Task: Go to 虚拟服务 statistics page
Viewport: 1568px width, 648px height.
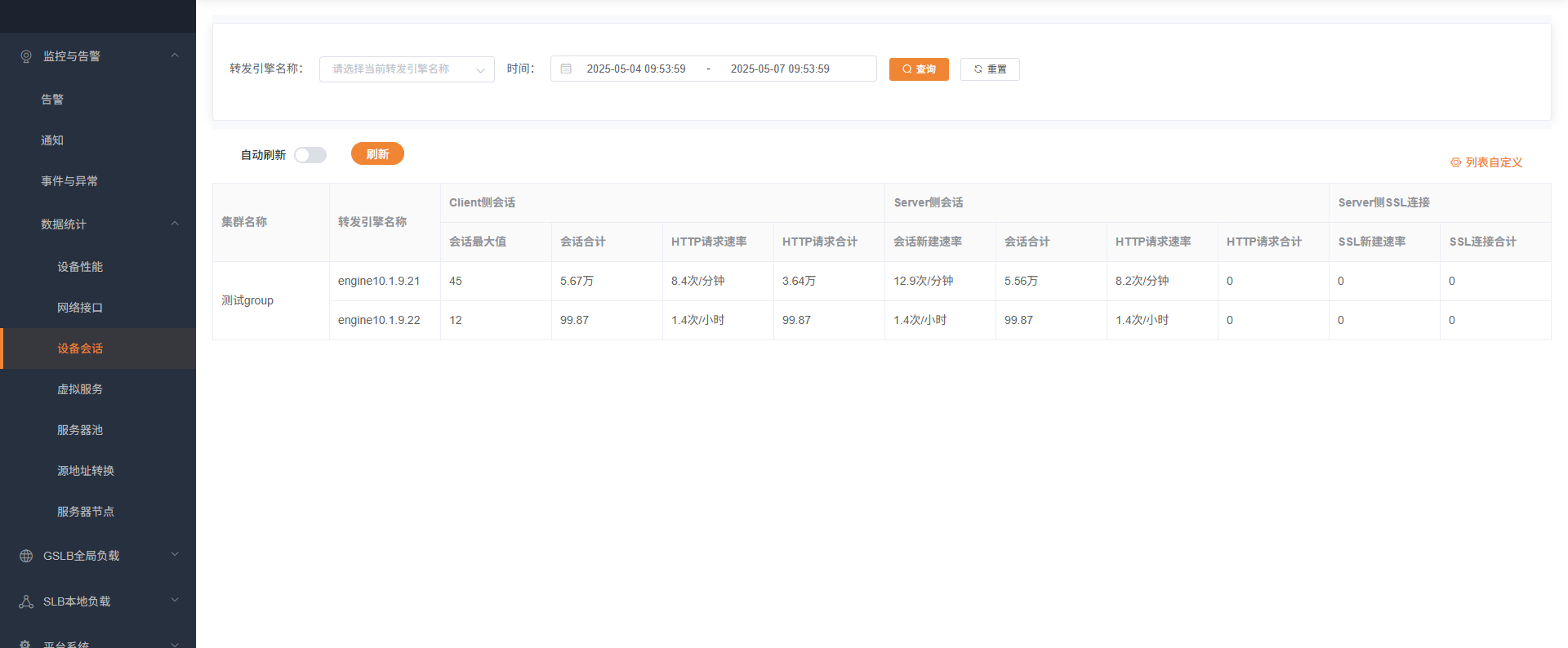Action: 80,389
